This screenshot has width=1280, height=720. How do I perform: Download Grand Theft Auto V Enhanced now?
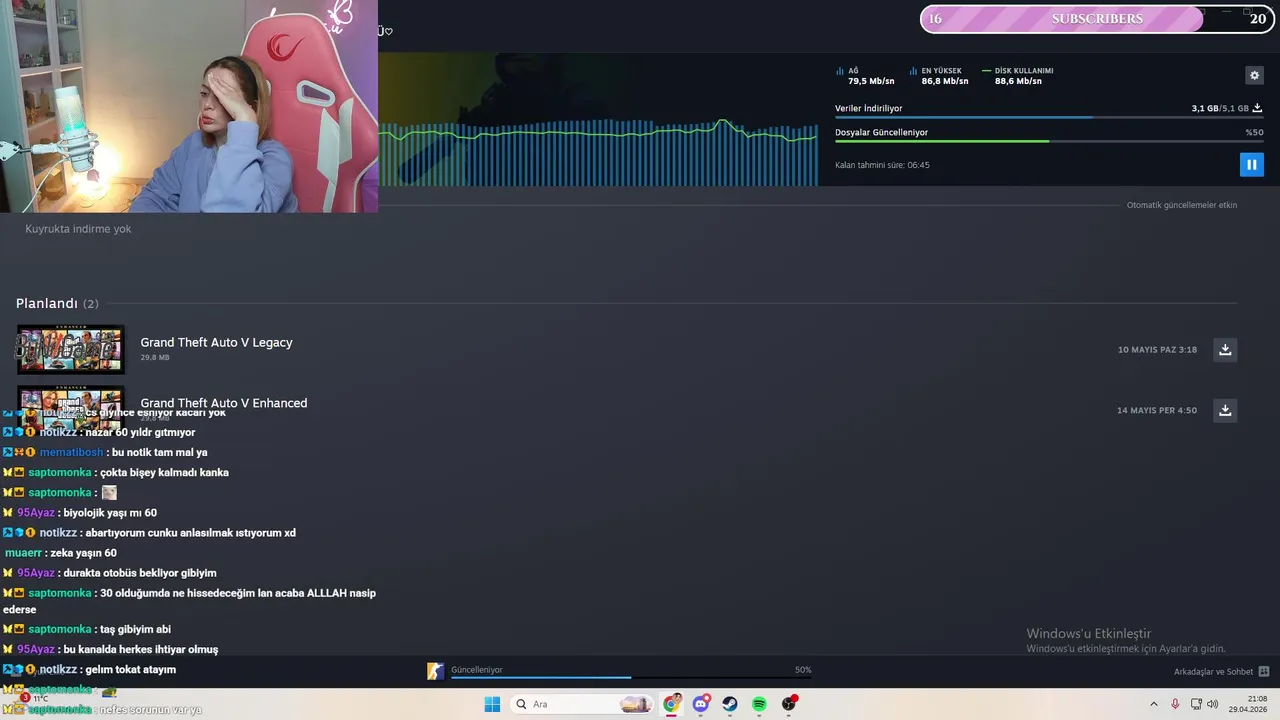click(1225, 410)
